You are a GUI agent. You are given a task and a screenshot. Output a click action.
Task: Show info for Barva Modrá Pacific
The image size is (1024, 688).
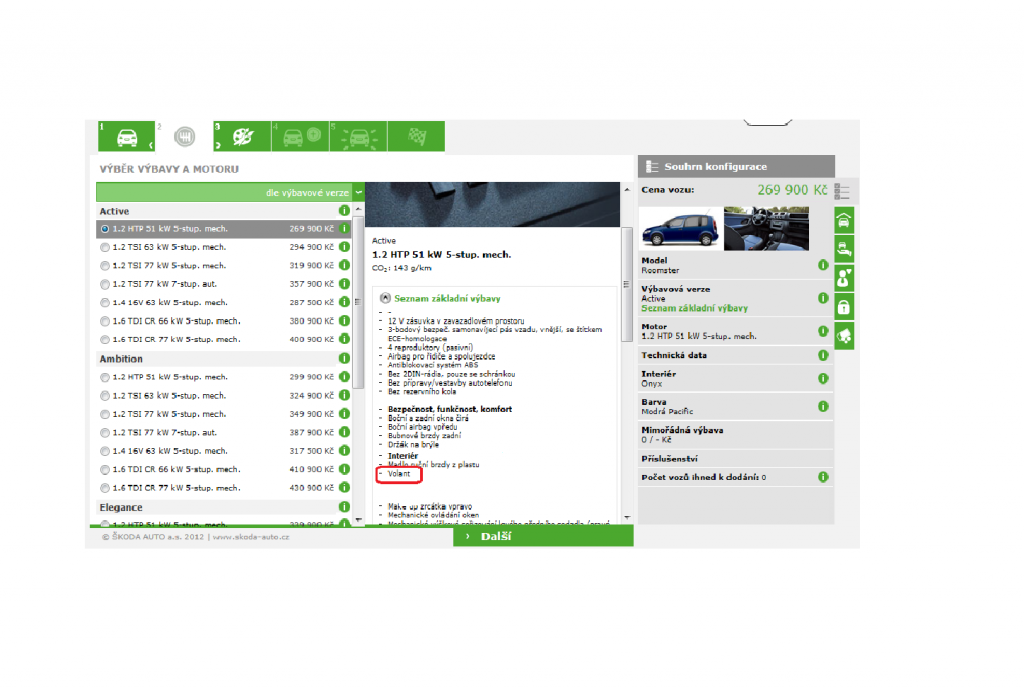823,406
